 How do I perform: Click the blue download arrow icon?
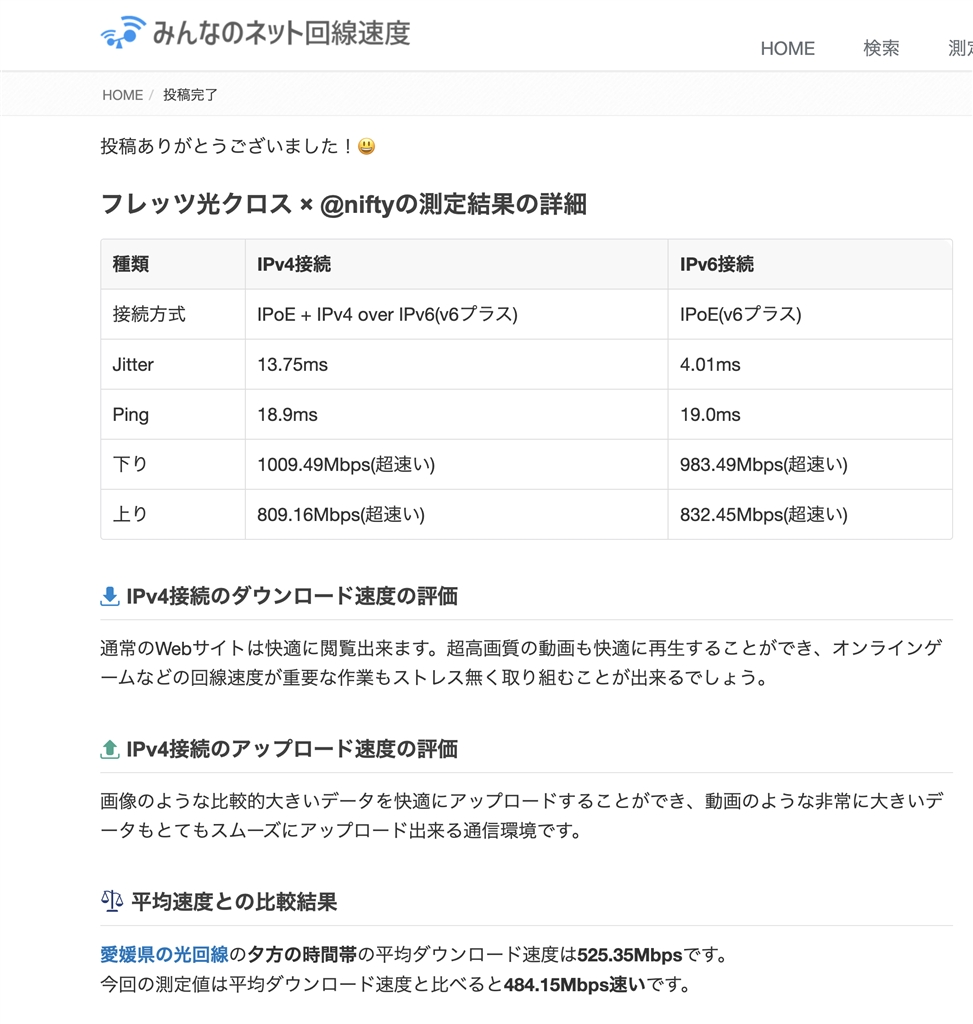(x=110, y=596)
